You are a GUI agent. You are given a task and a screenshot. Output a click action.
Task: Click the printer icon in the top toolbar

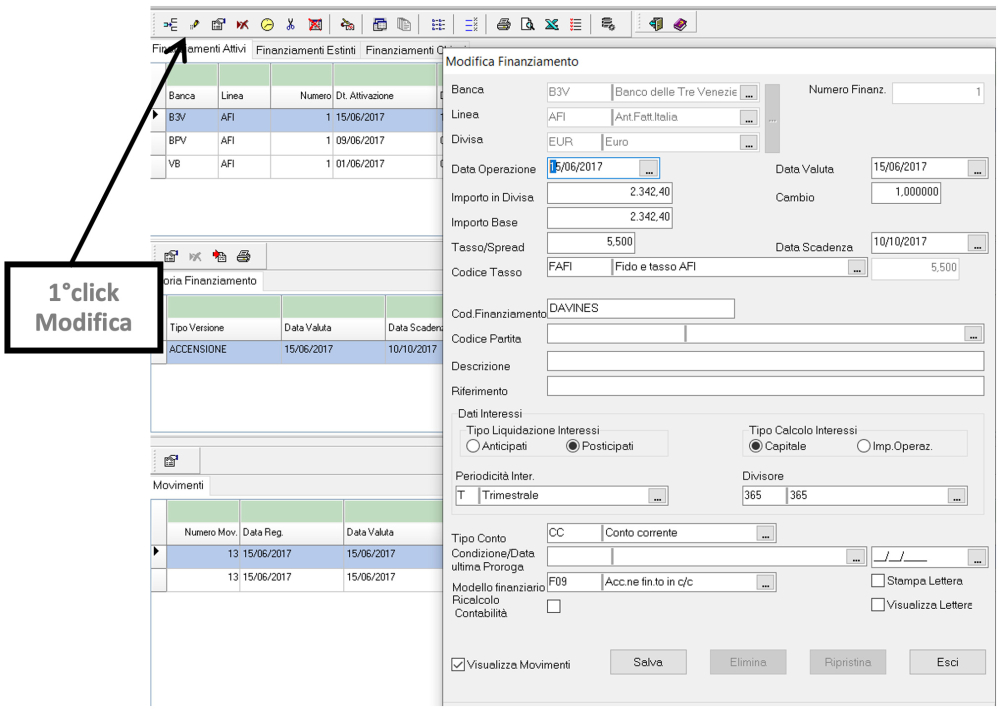[503, 24]
